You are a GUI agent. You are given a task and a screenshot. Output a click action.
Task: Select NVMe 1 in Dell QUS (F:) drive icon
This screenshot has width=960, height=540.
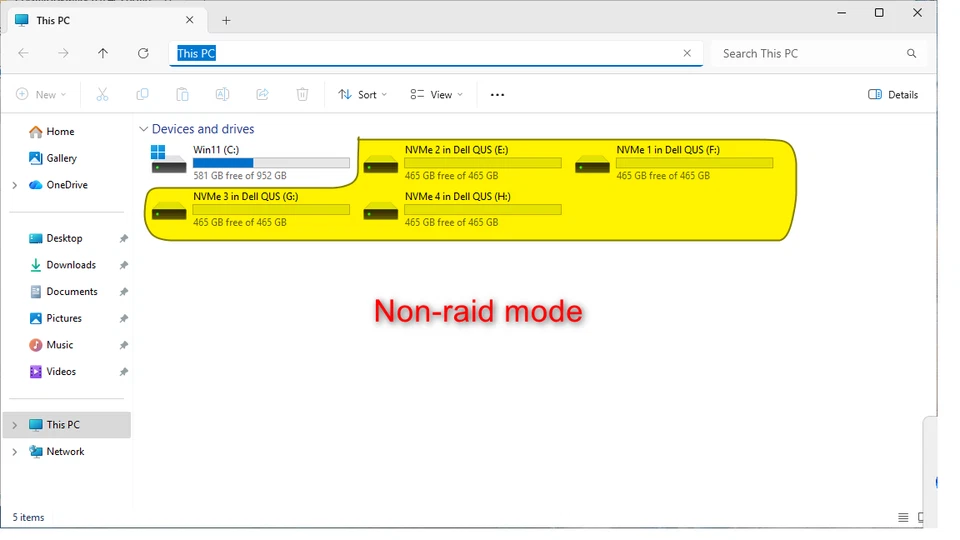click(592, 164)
